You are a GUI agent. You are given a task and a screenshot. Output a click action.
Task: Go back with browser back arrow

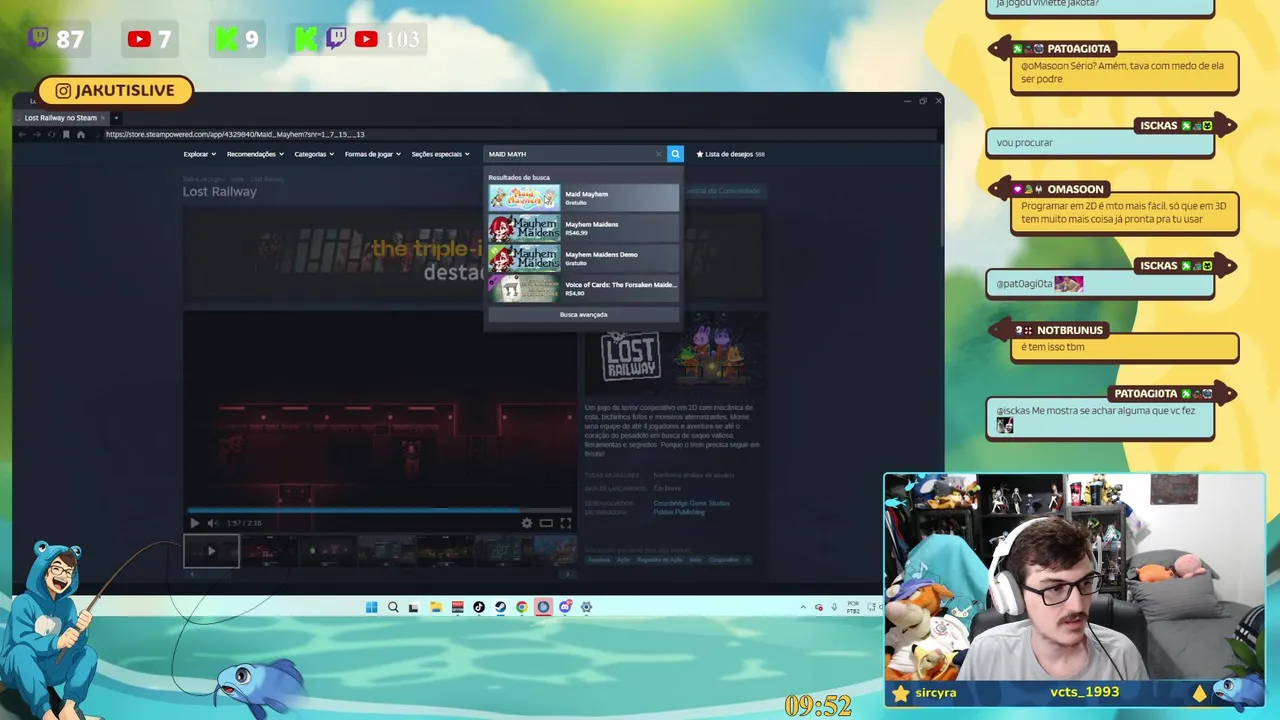pos(23,134)
